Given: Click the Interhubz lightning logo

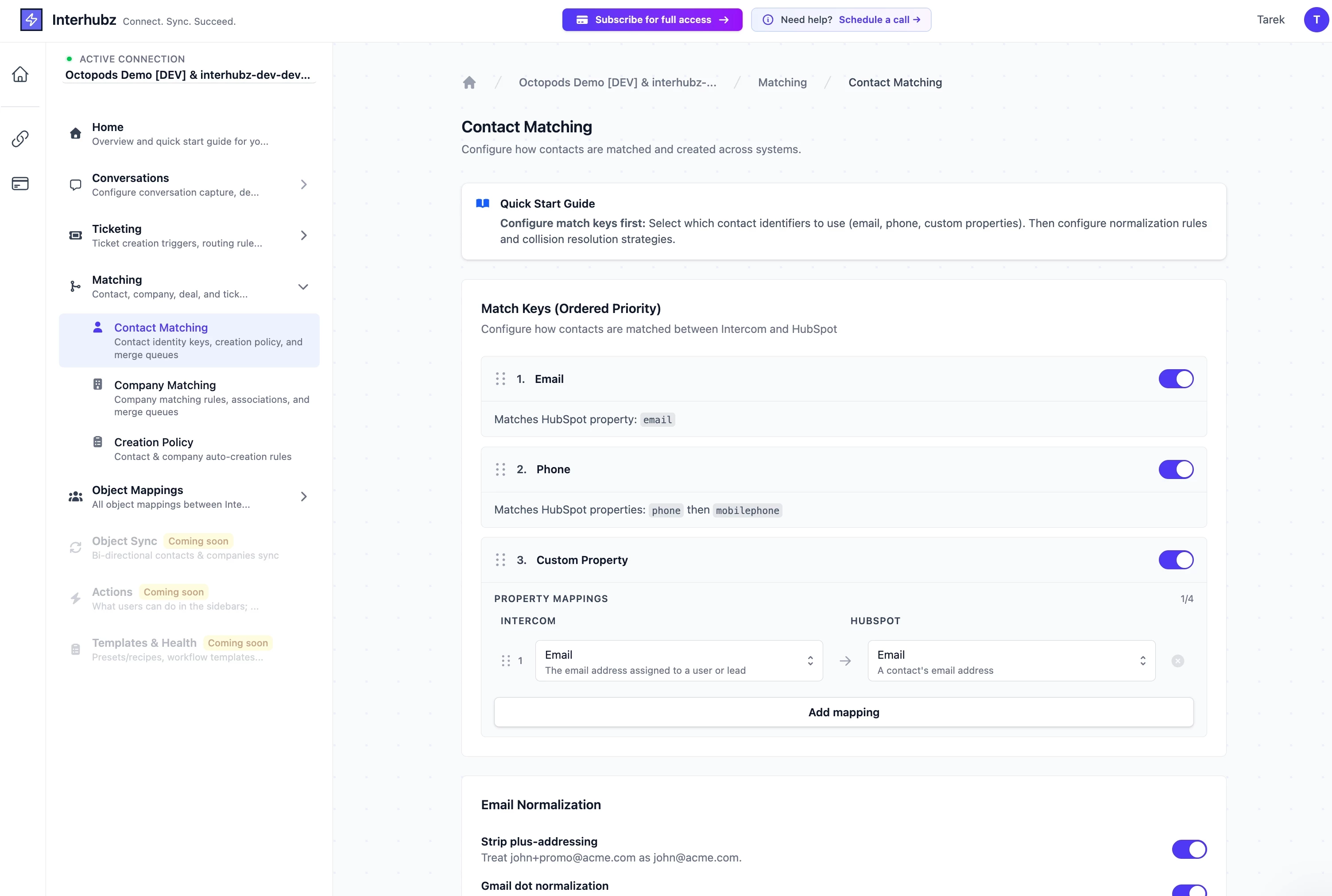Looking at the screenshot, I should 31,19.
